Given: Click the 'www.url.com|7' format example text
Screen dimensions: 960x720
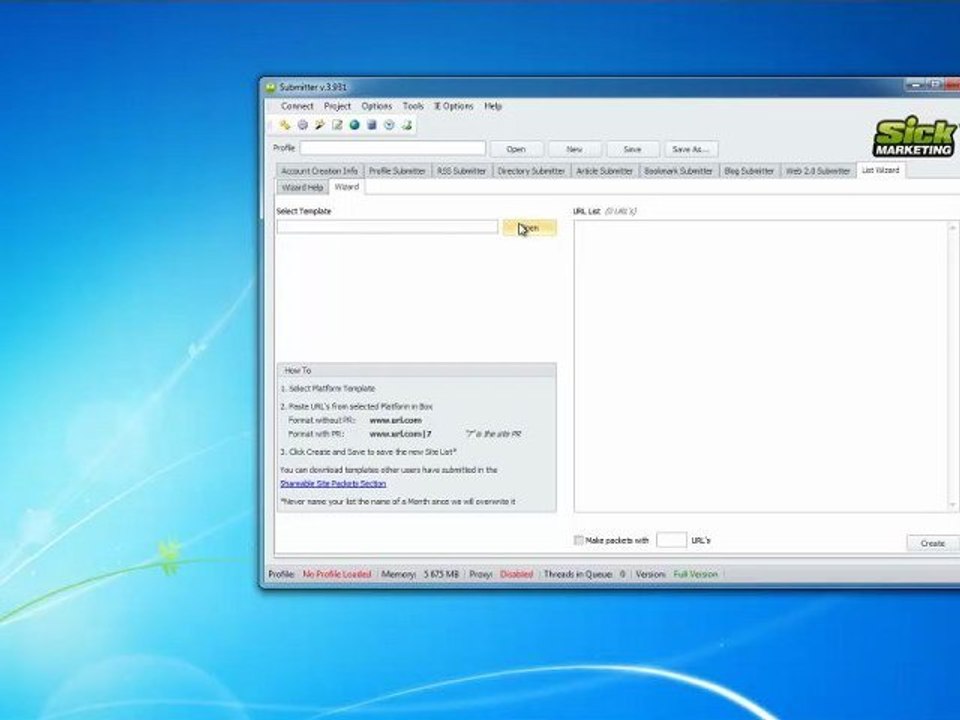Looking at the screenshot, I should coord(400,434).
